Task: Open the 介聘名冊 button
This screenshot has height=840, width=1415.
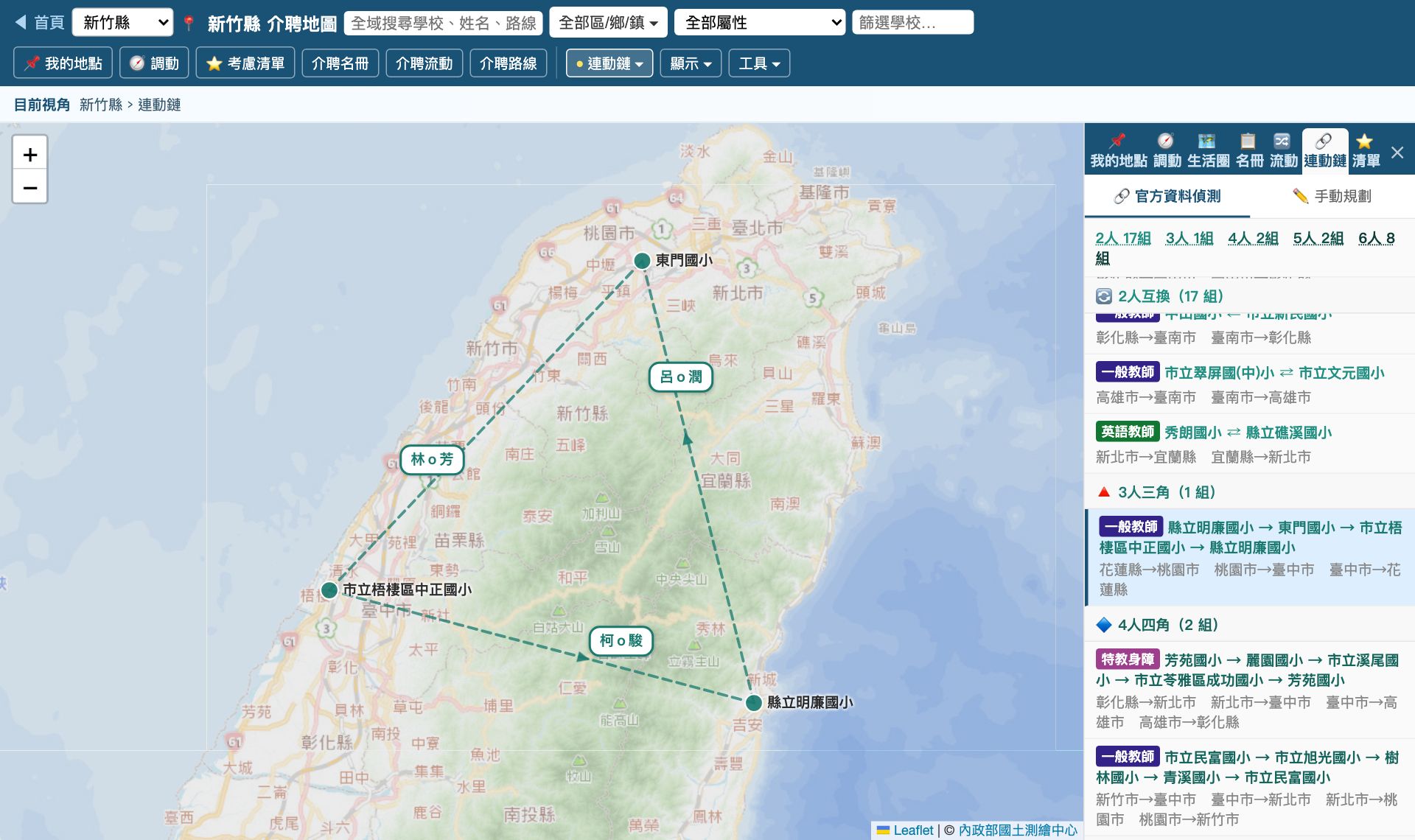Action: click(x=340, y=63)
